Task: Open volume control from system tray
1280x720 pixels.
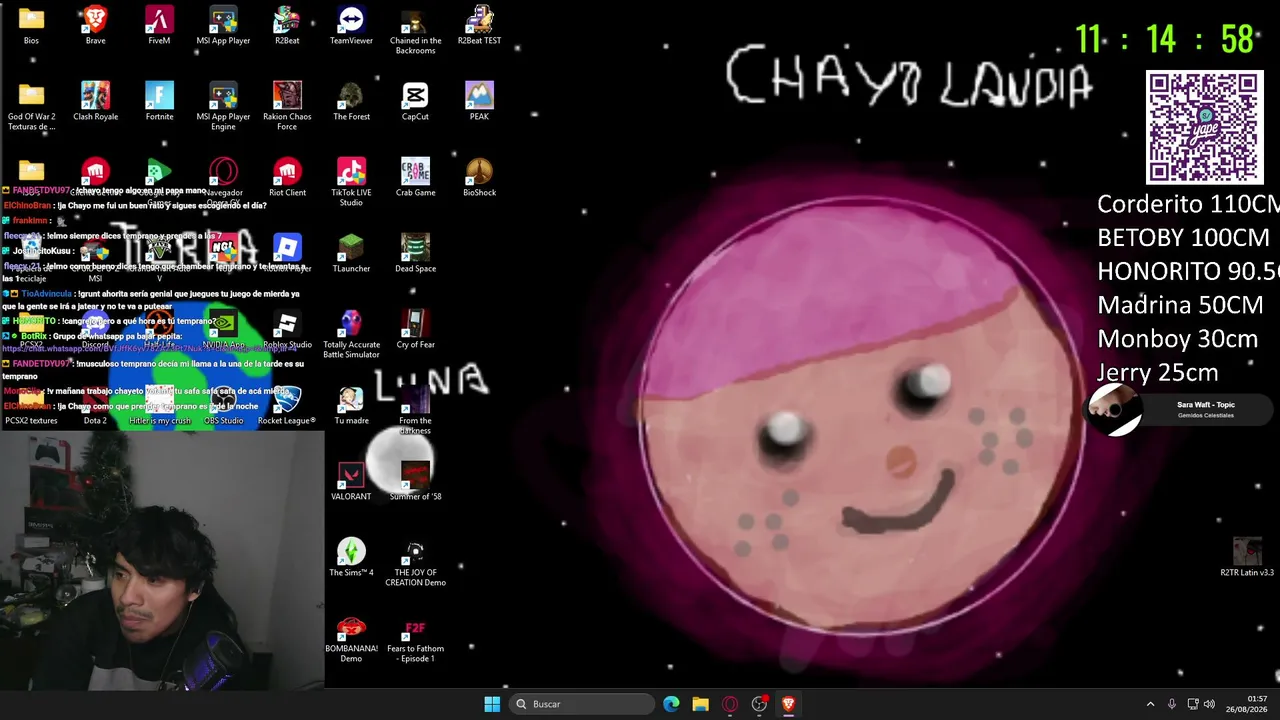Action: tap(1209, 704)
